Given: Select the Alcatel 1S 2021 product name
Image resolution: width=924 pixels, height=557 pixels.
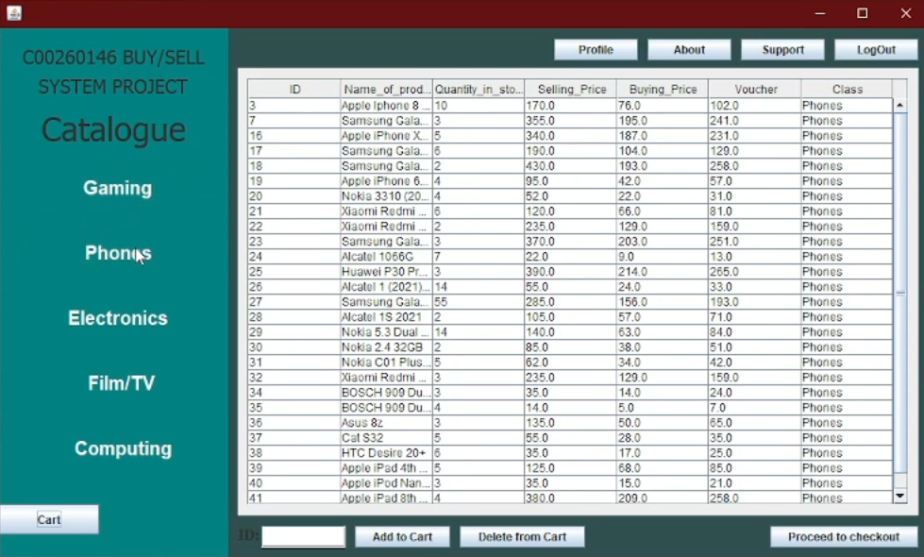Looking at the screenshot, I should pos(386,317).
